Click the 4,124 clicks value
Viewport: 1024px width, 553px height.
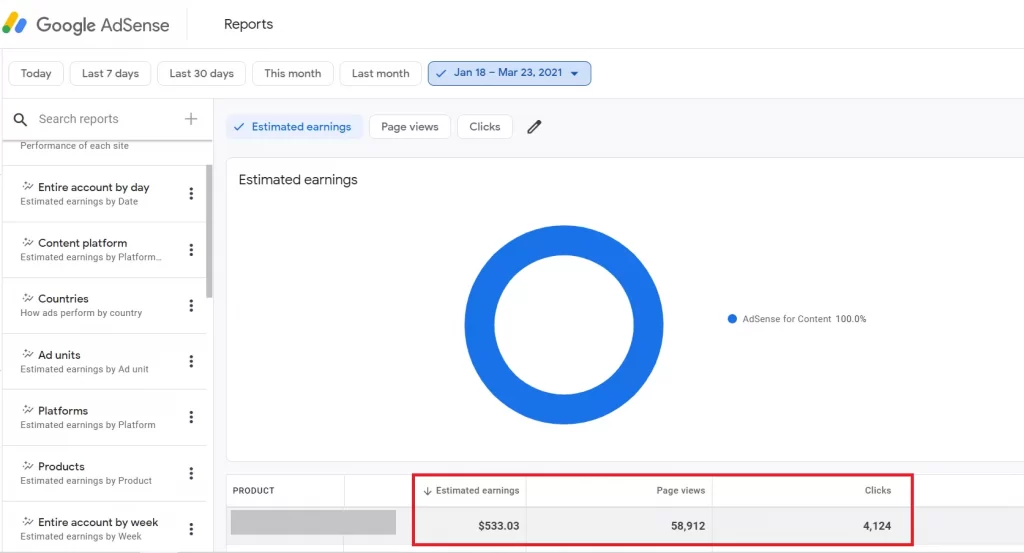click(x=876, y=526)
